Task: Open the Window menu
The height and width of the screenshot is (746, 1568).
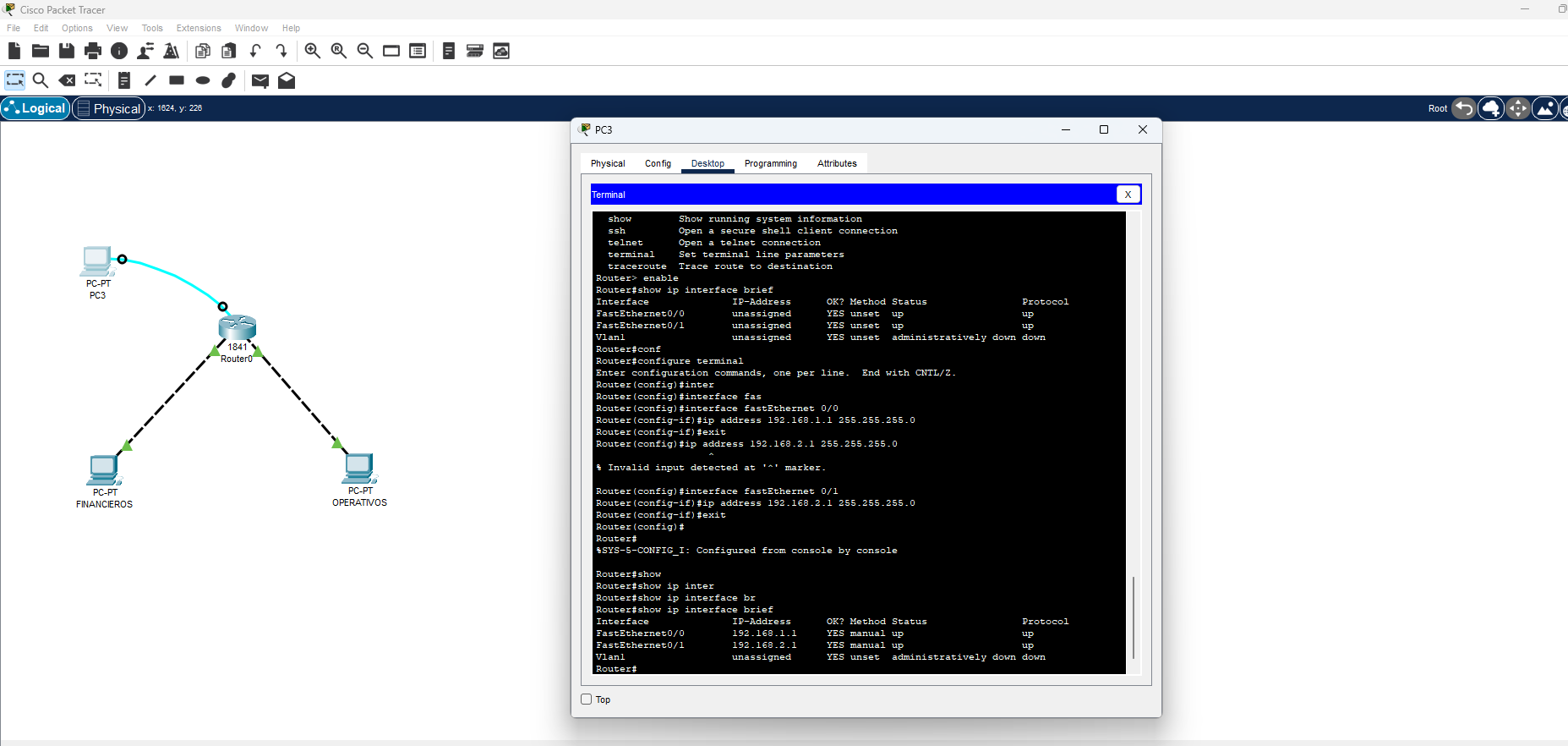Action: point(251,28)
